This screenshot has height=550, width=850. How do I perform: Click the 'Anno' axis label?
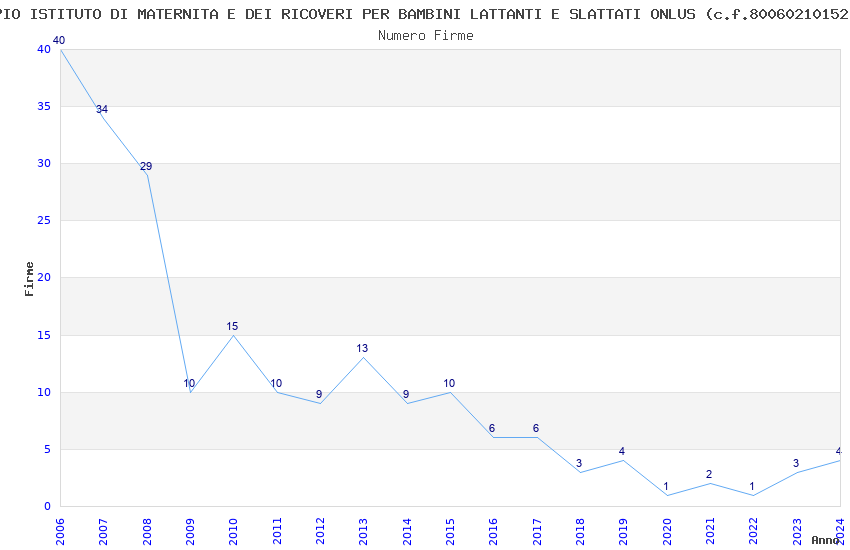[825, 540]
